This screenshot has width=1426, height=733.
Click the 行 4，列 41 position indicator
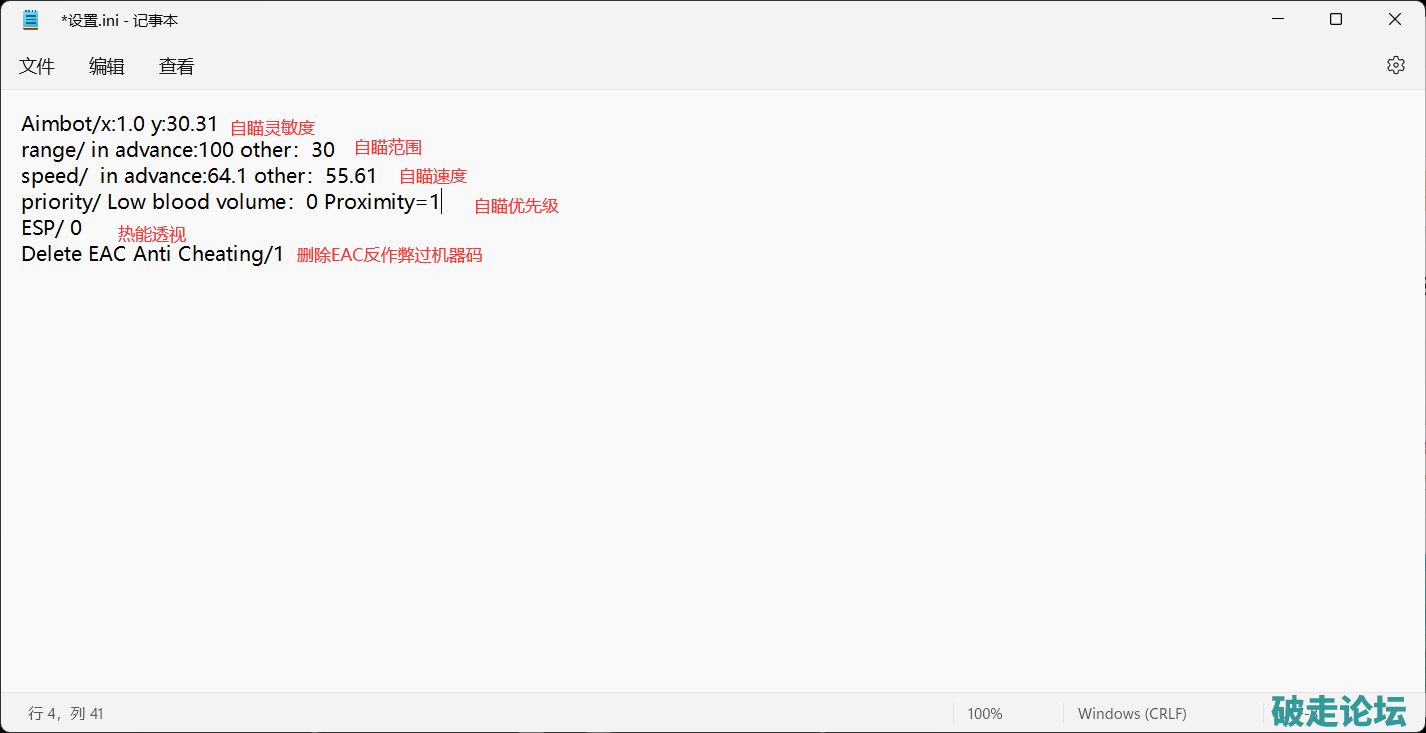pyautogui.click(x=66, y=713)
